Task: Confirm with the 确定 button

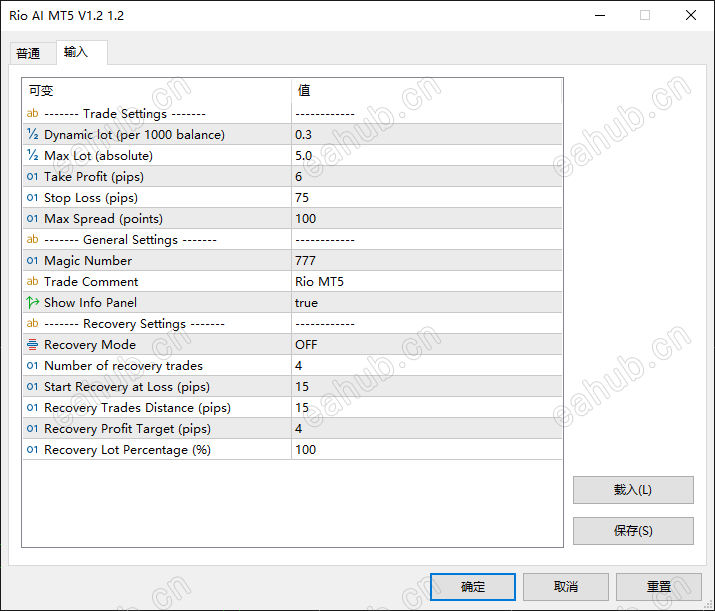Action: (473, 587)
